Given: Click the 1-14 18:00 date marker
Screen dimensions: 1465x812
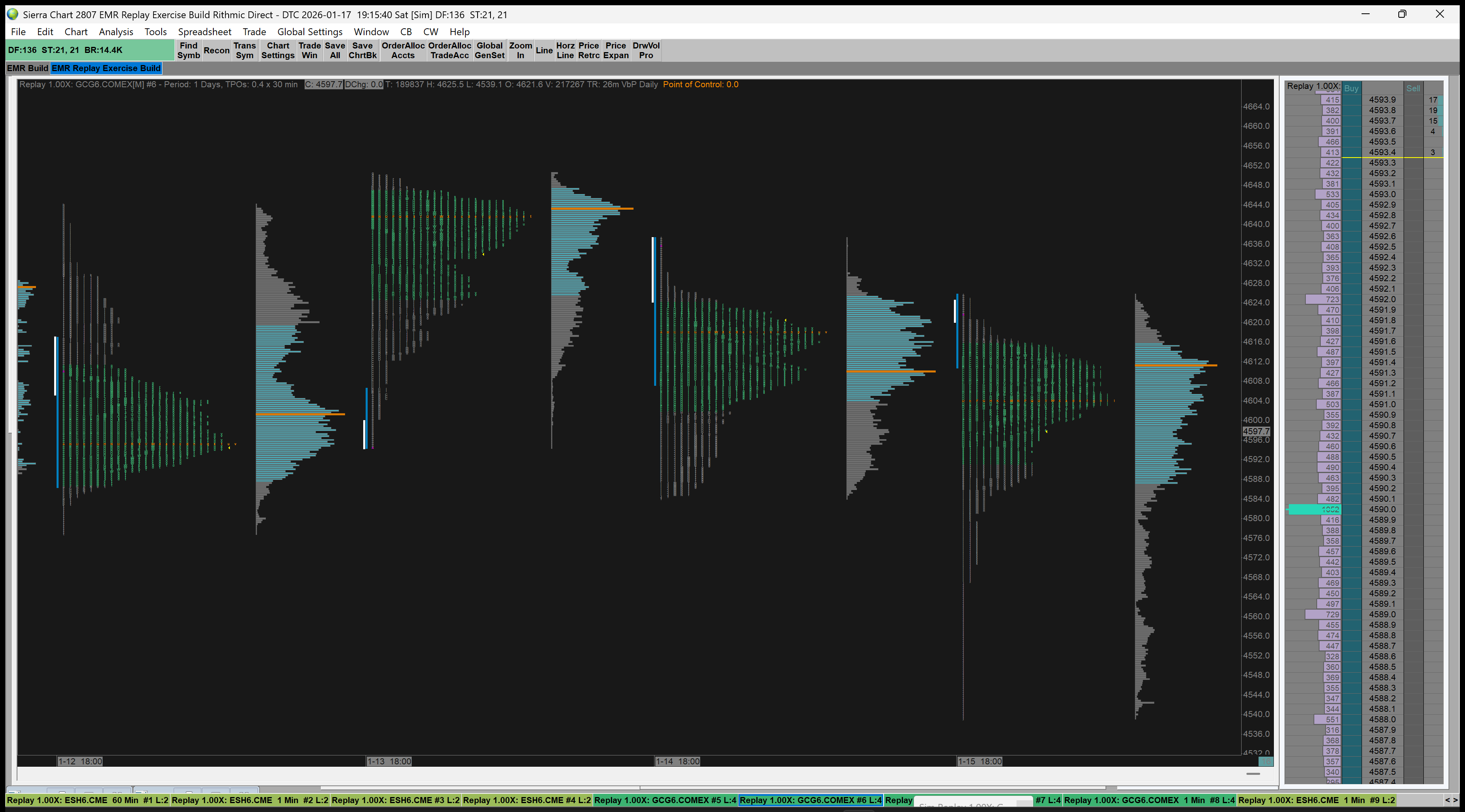Looking at the screenshot, I should (677, 762).
